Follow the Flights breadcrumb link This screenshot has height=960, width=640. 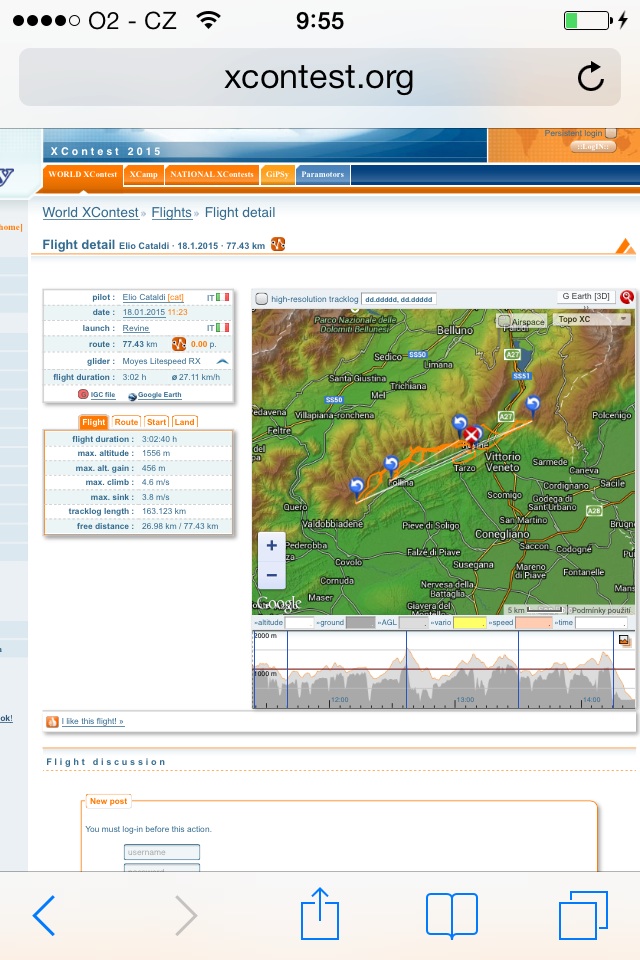[171, 212]
